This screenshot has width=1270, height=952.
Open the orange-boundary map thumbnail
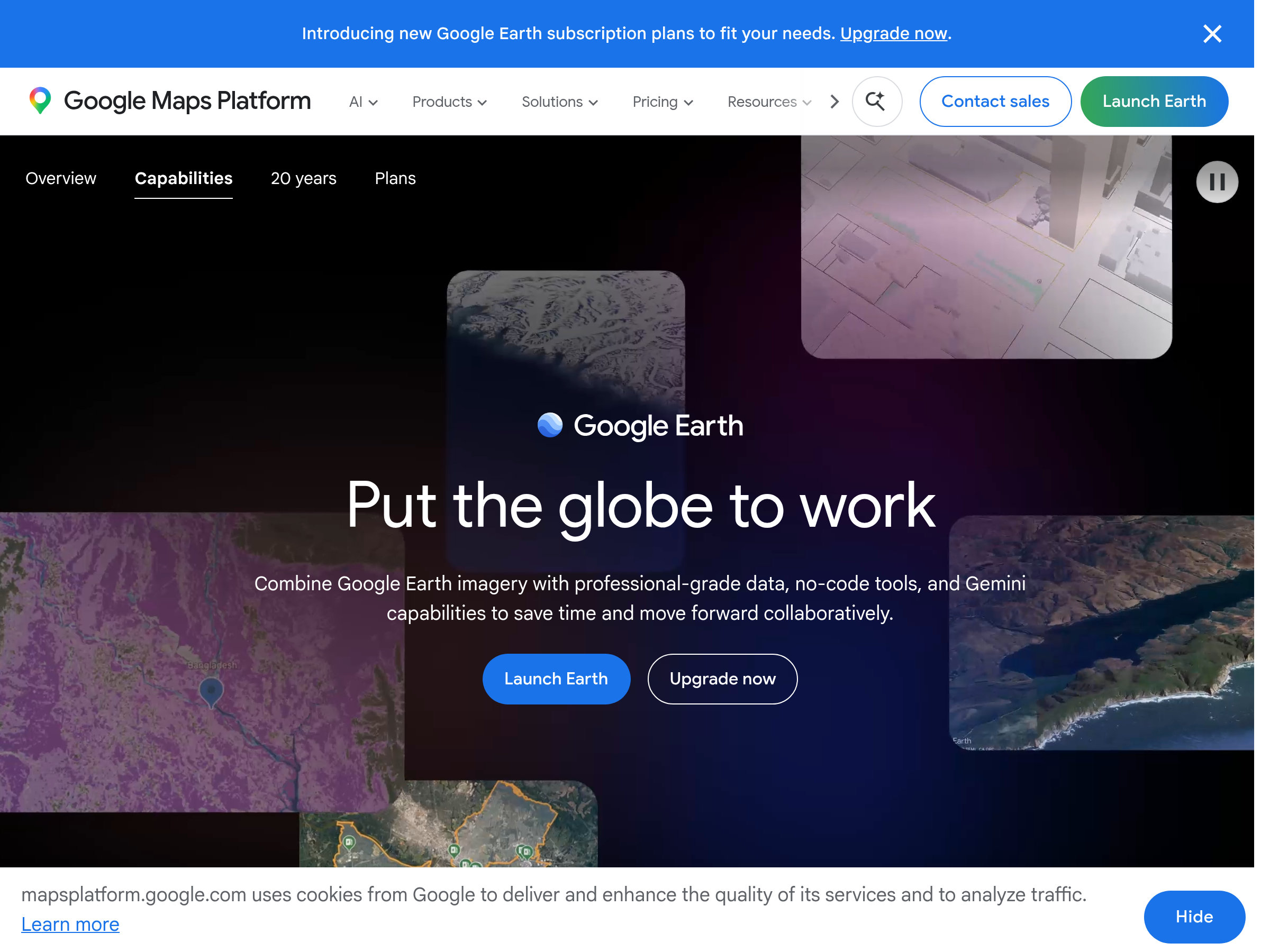[x=448, y=824]
